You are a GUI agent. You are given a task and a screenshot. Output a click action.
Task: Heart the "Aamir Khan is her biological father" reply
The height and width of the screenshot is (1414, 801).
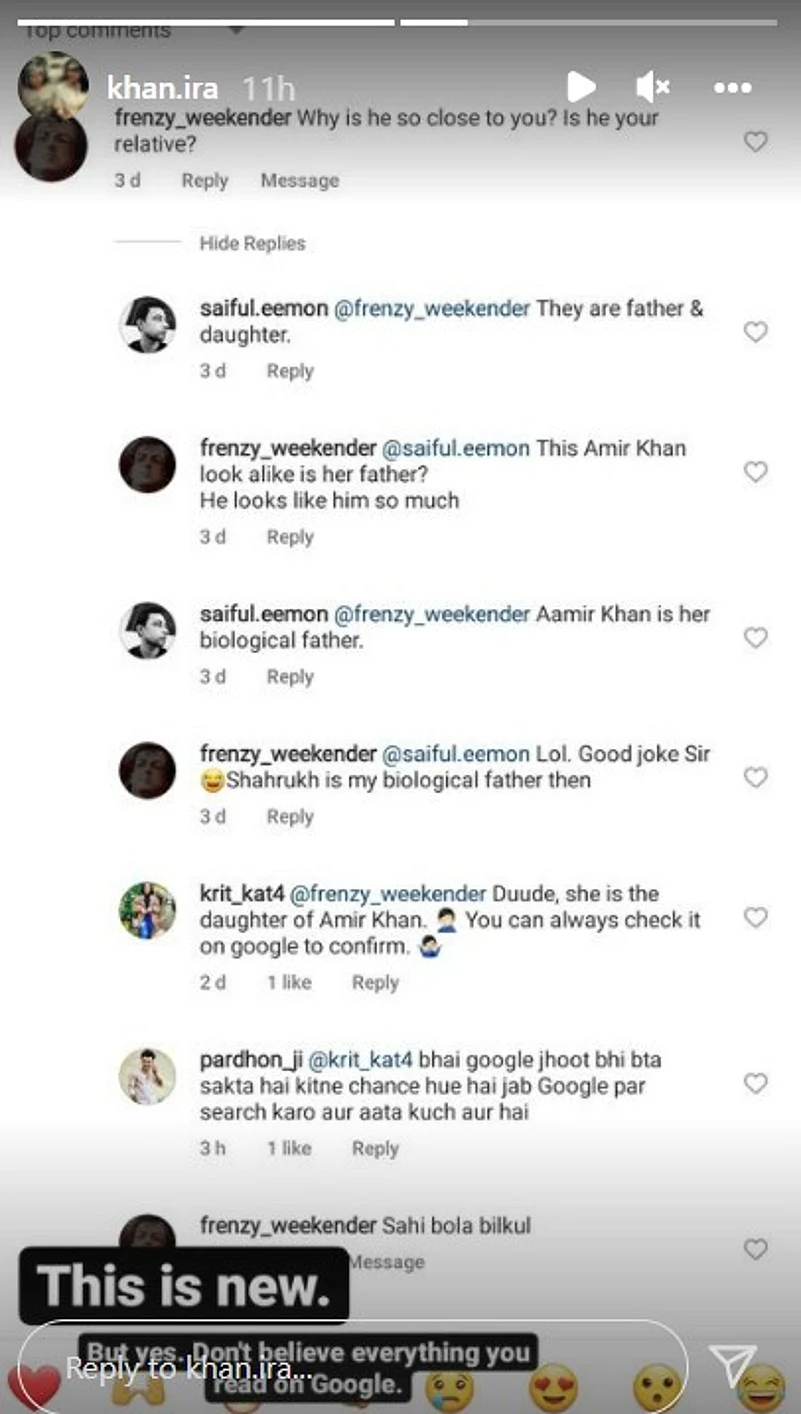[x=756, y=637]
